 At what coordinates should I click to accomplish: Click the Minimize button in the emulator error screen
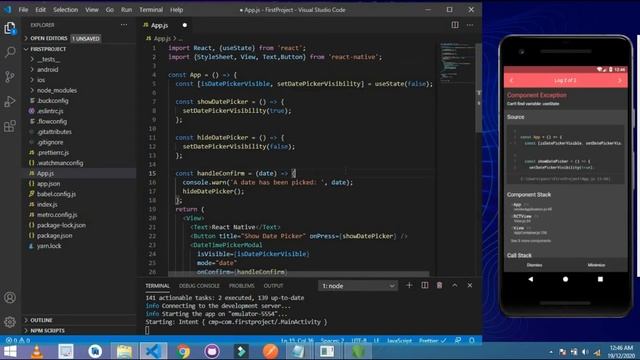tap(596, 265)
